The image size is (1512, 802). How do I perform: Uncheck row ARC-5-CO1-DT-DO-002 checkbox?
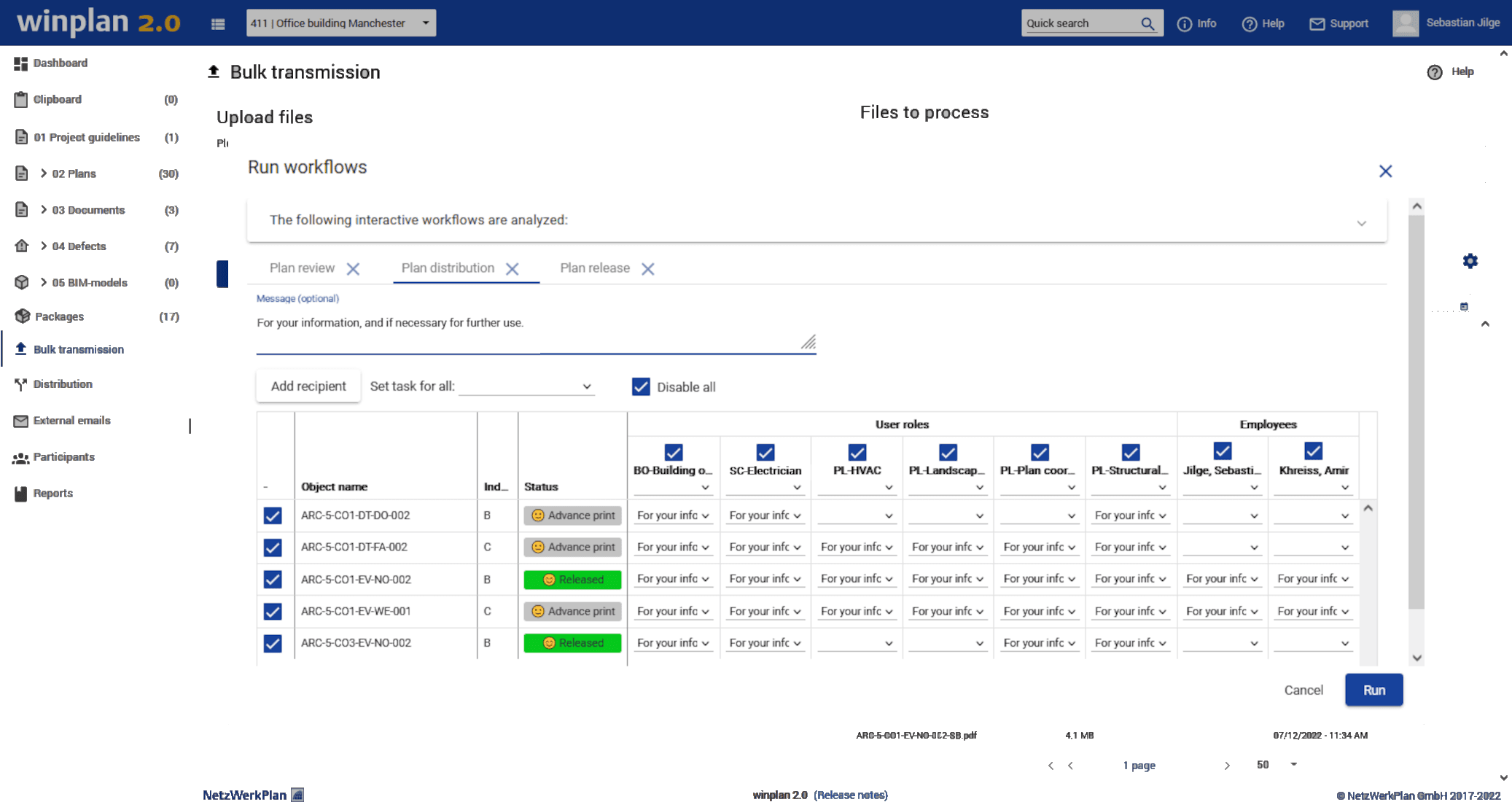pos(273,515)
